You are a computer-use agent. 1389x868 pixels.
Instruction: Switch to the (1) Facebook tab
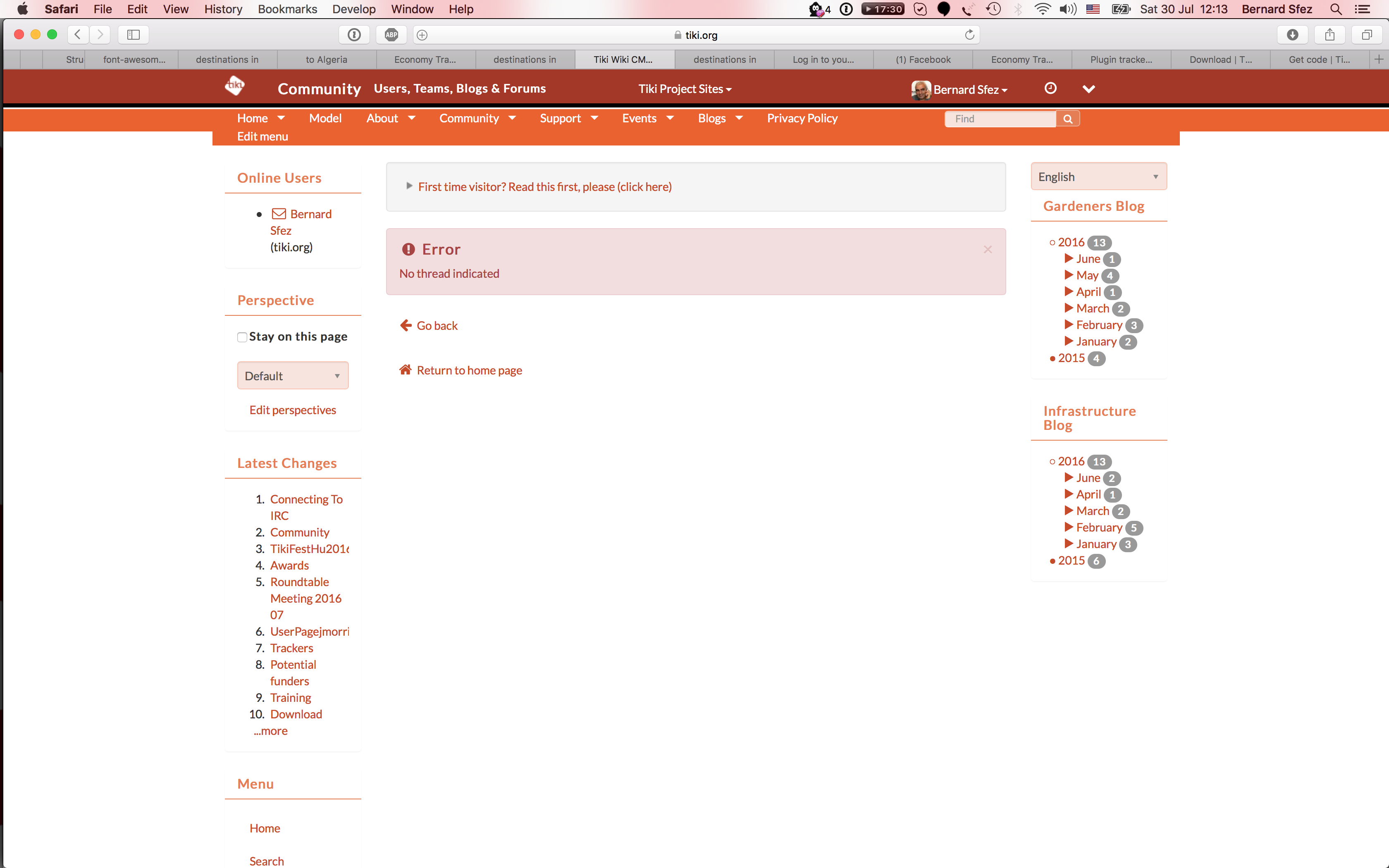[923, 59]
